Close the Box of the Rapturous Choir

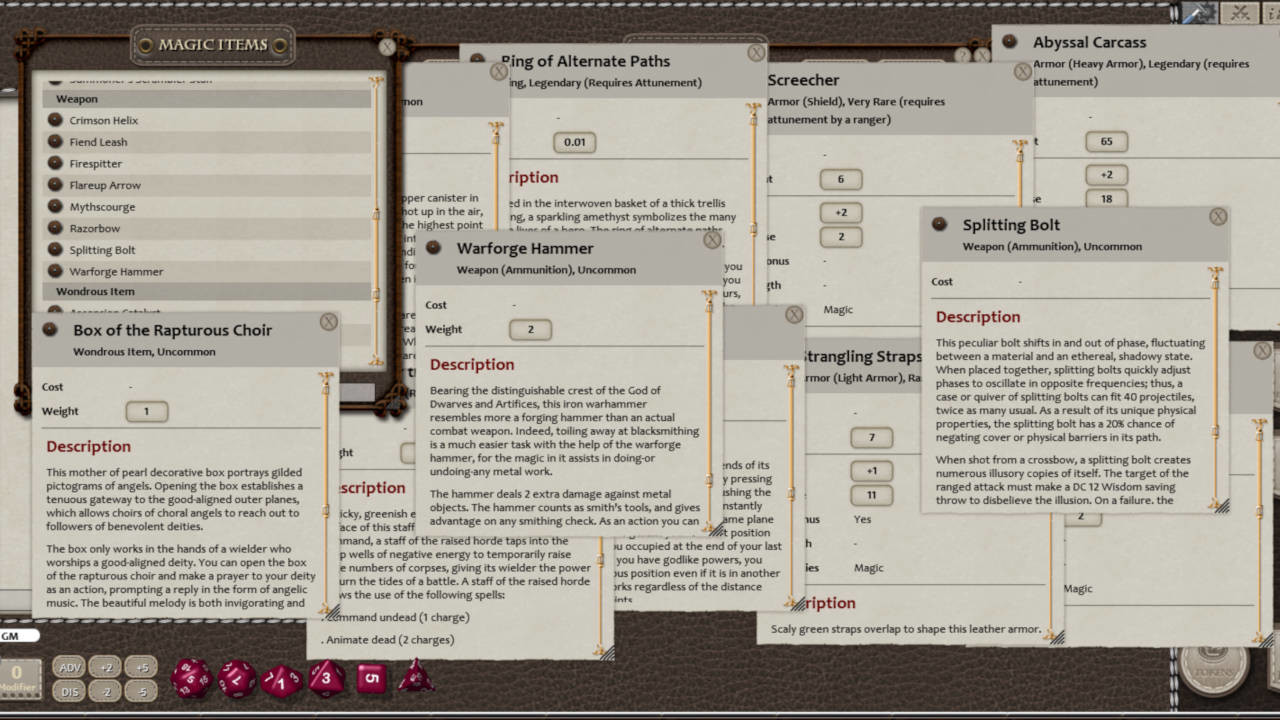[328, 322]
